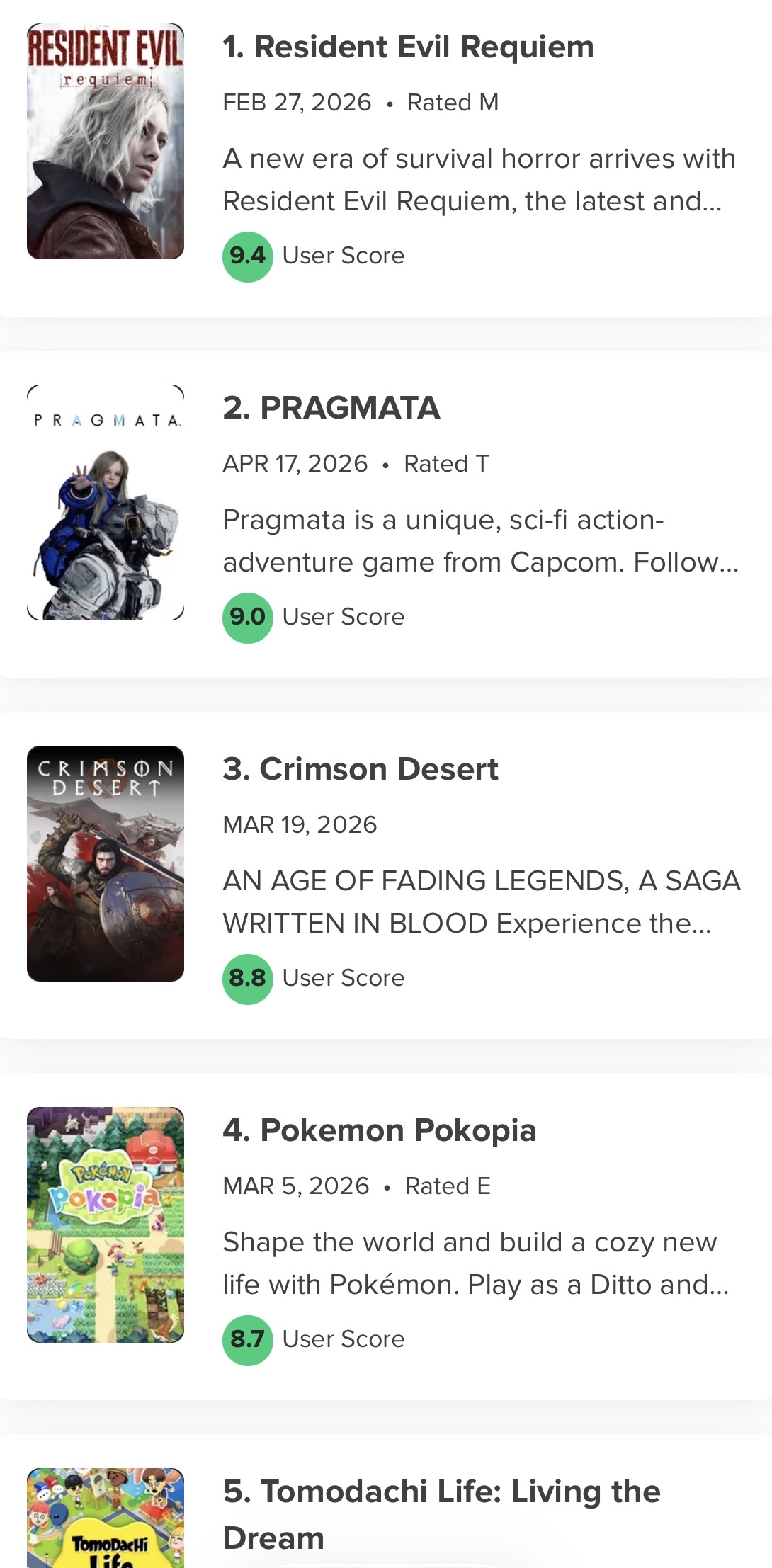Tap the 8.7 user score badge
Screen dimensions: 772x1568
247,1340
